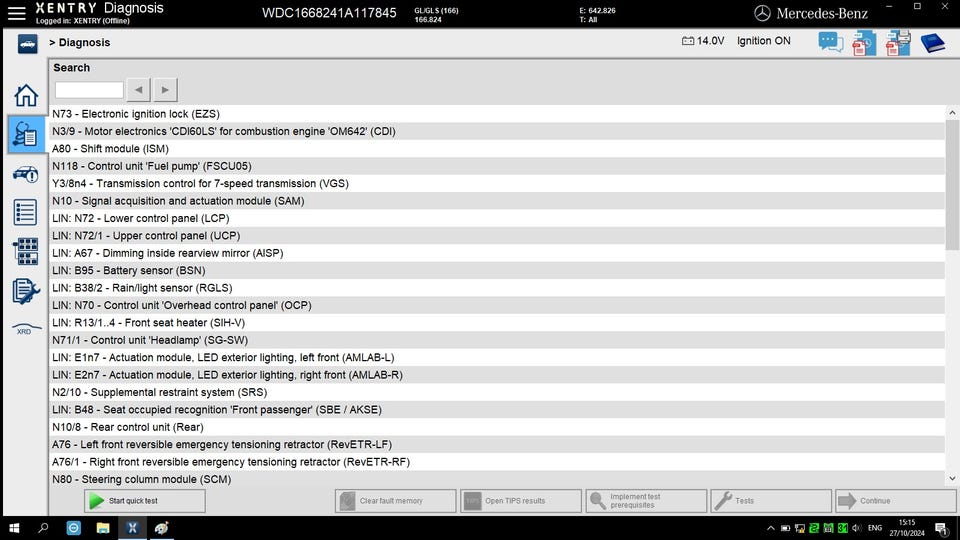Open the taskbar clock showing 15:15
This screenshot has width=960, height=540.
tap(907, 528)
